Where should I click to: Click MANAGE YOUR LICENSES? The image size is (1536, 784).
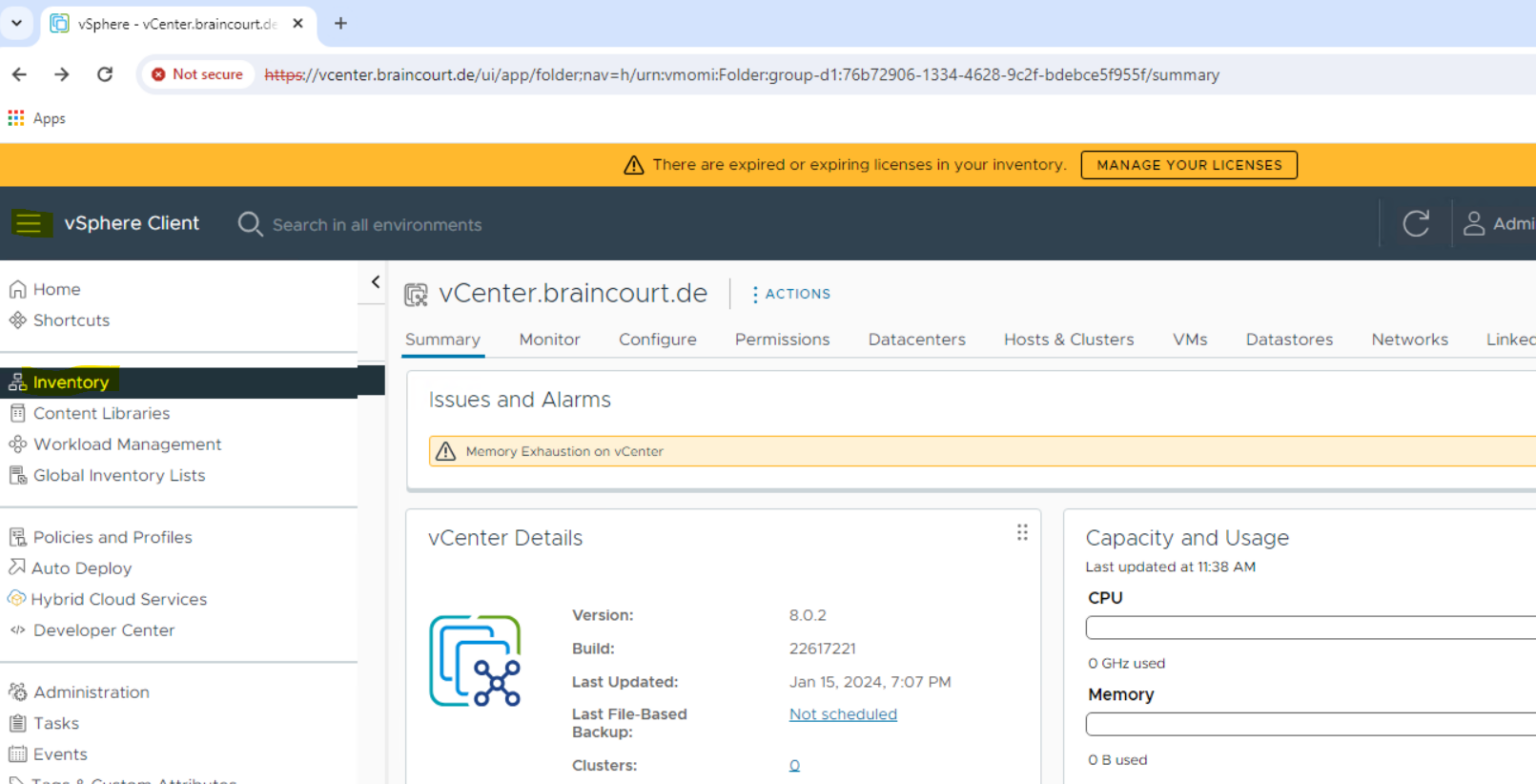pos(1188,164)
